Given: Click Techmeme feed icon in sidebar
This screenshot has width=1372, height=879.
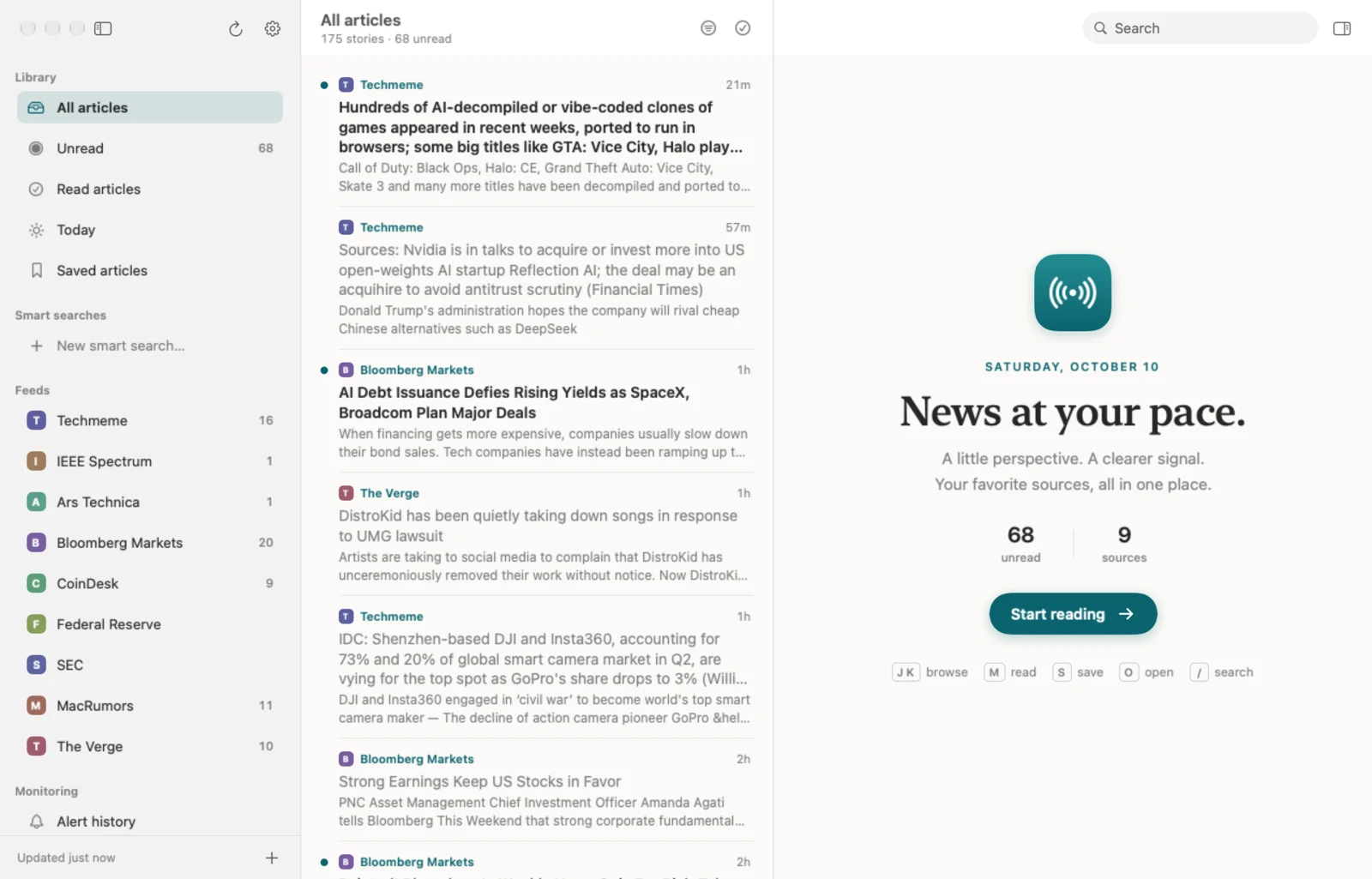Looking at the screenshot, I should coord(36,420).
